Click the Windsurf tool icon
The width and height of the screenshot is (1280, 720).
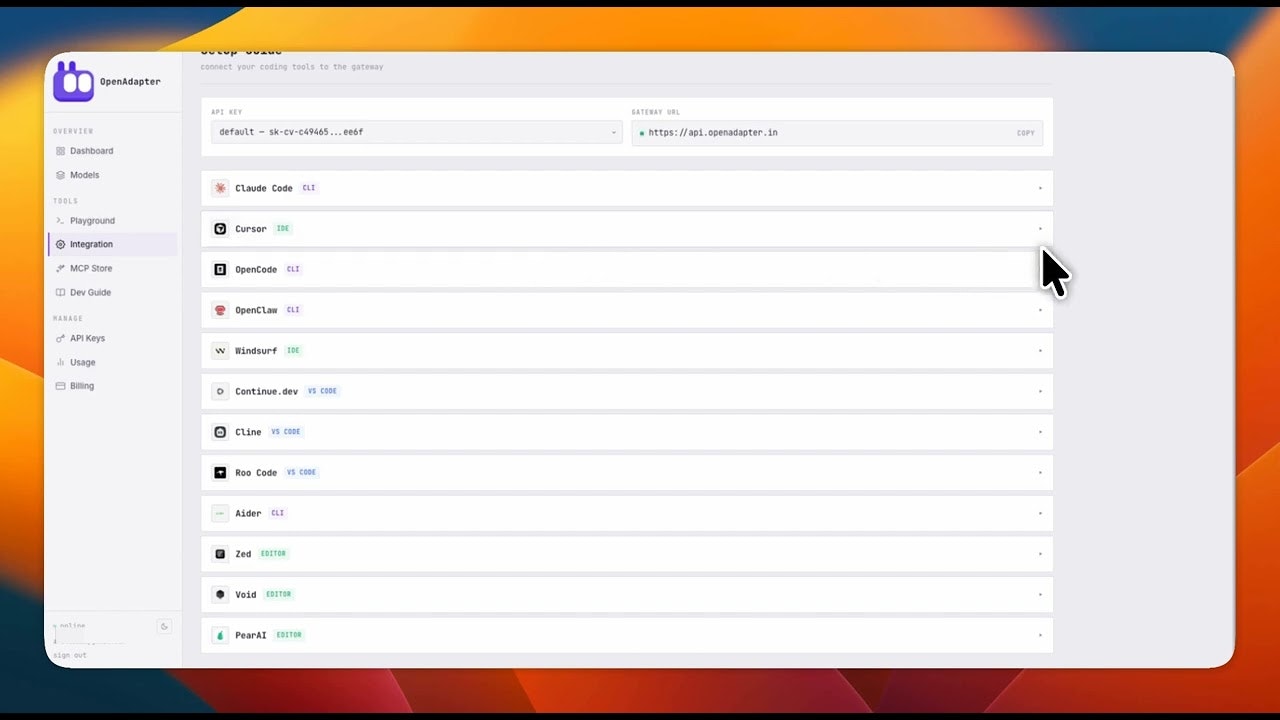tap(220, 351)
